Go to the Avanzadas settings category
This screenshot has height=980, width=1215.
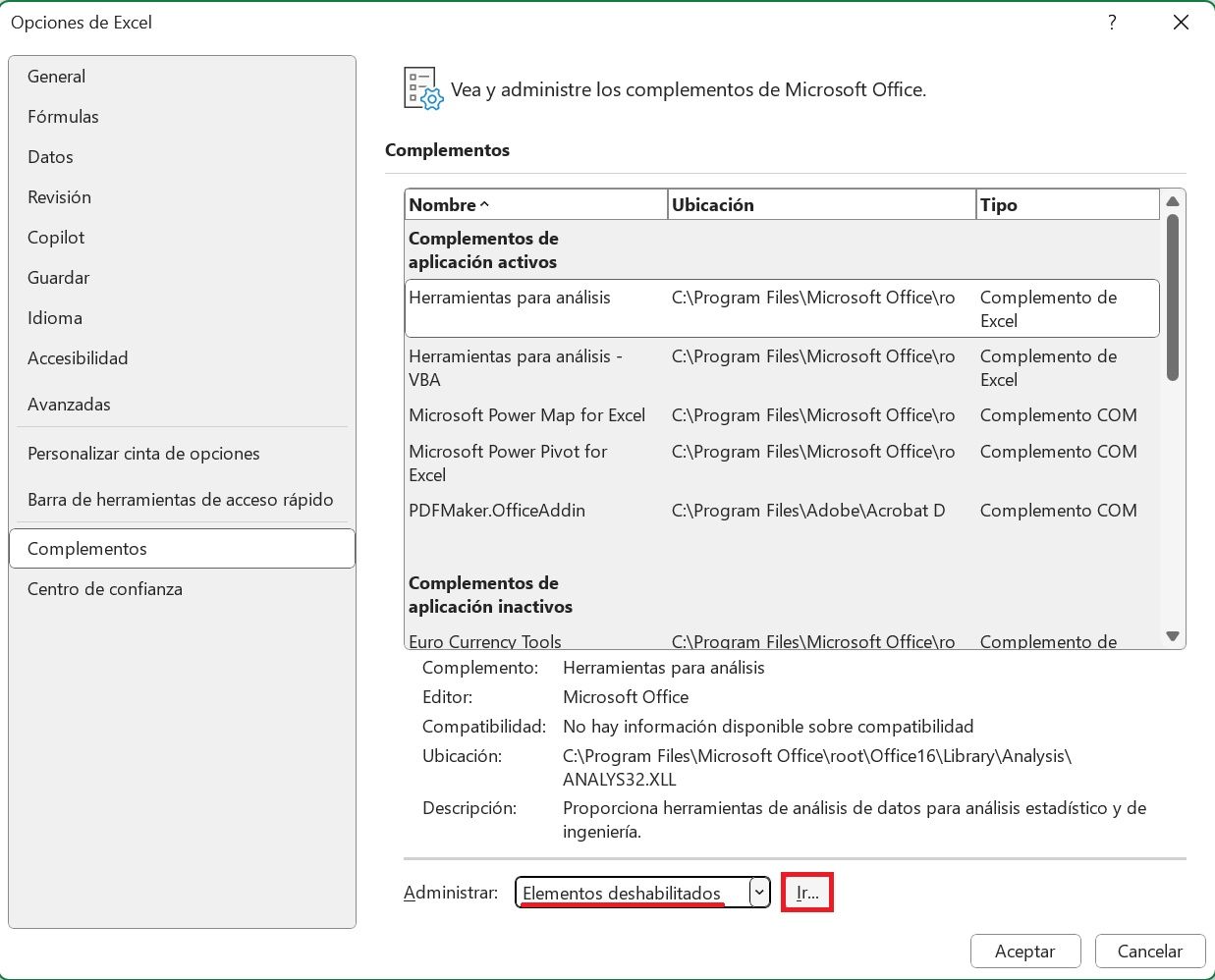tap(69, 405)
